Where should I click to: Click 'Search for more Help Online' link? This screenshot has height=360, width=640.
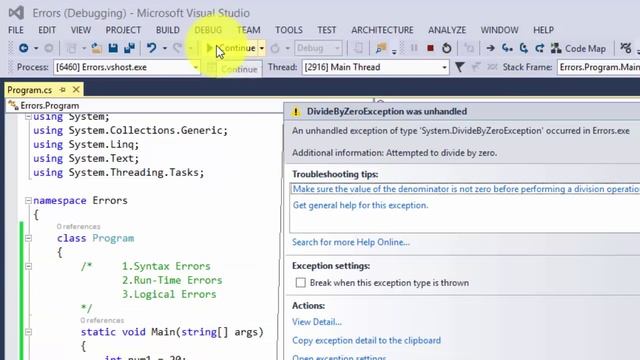pos(351,242)
